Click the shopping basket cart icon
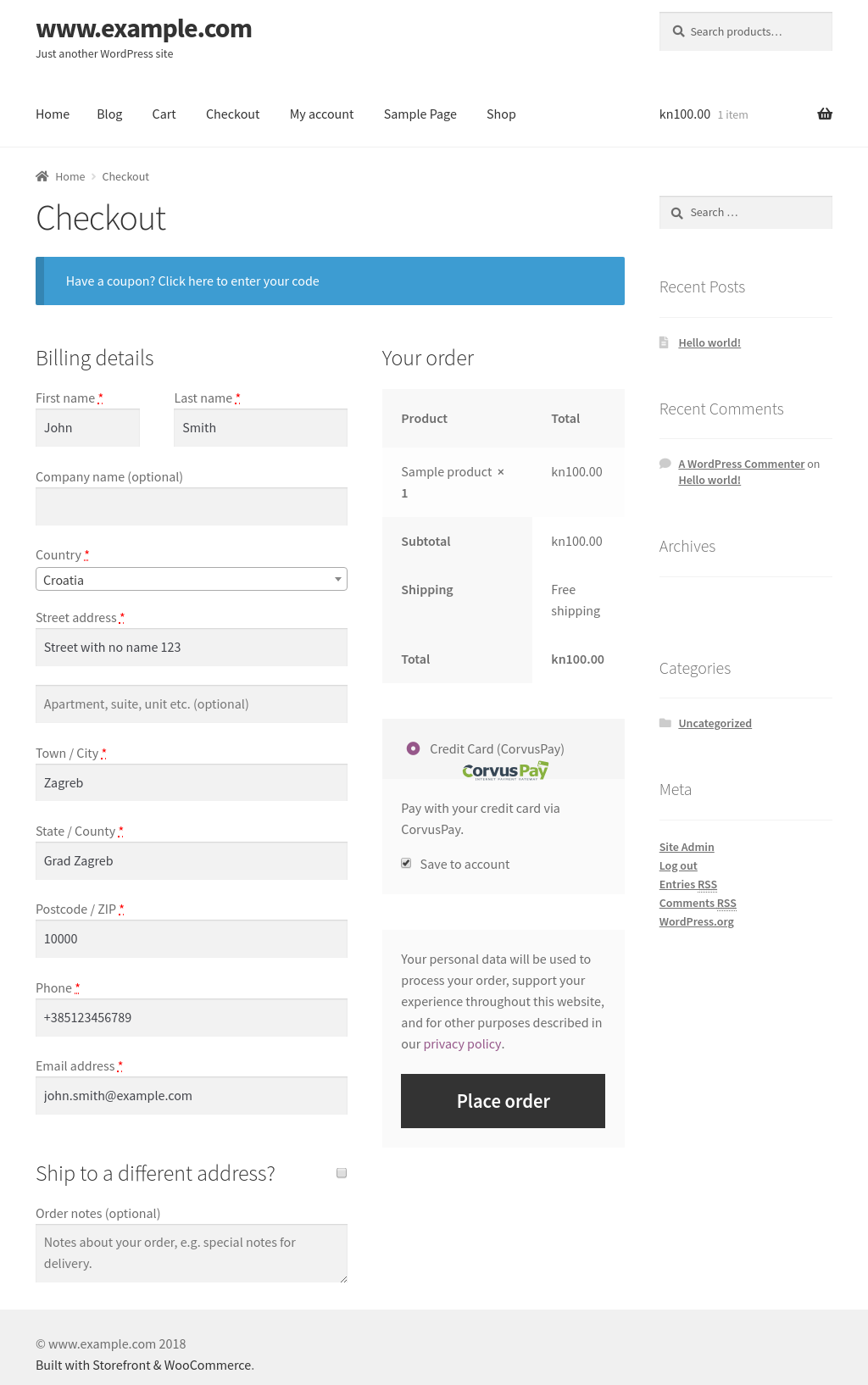 [x=824, y=114]
